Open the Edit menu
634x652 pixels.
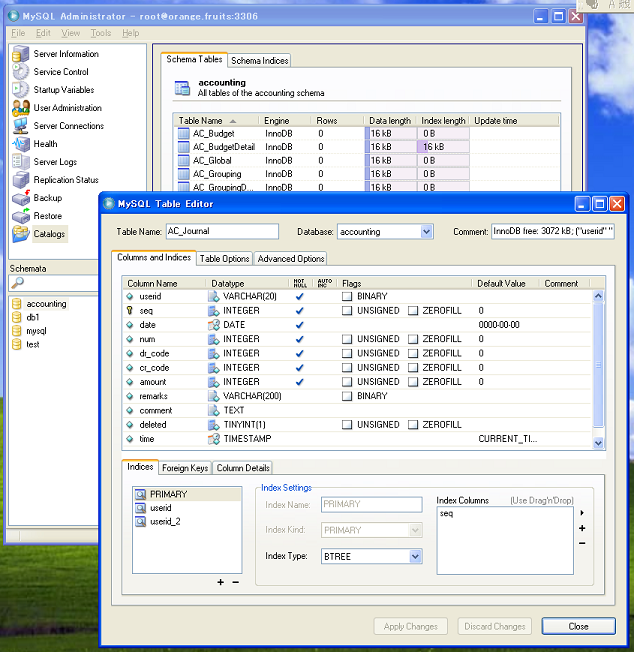43,33
